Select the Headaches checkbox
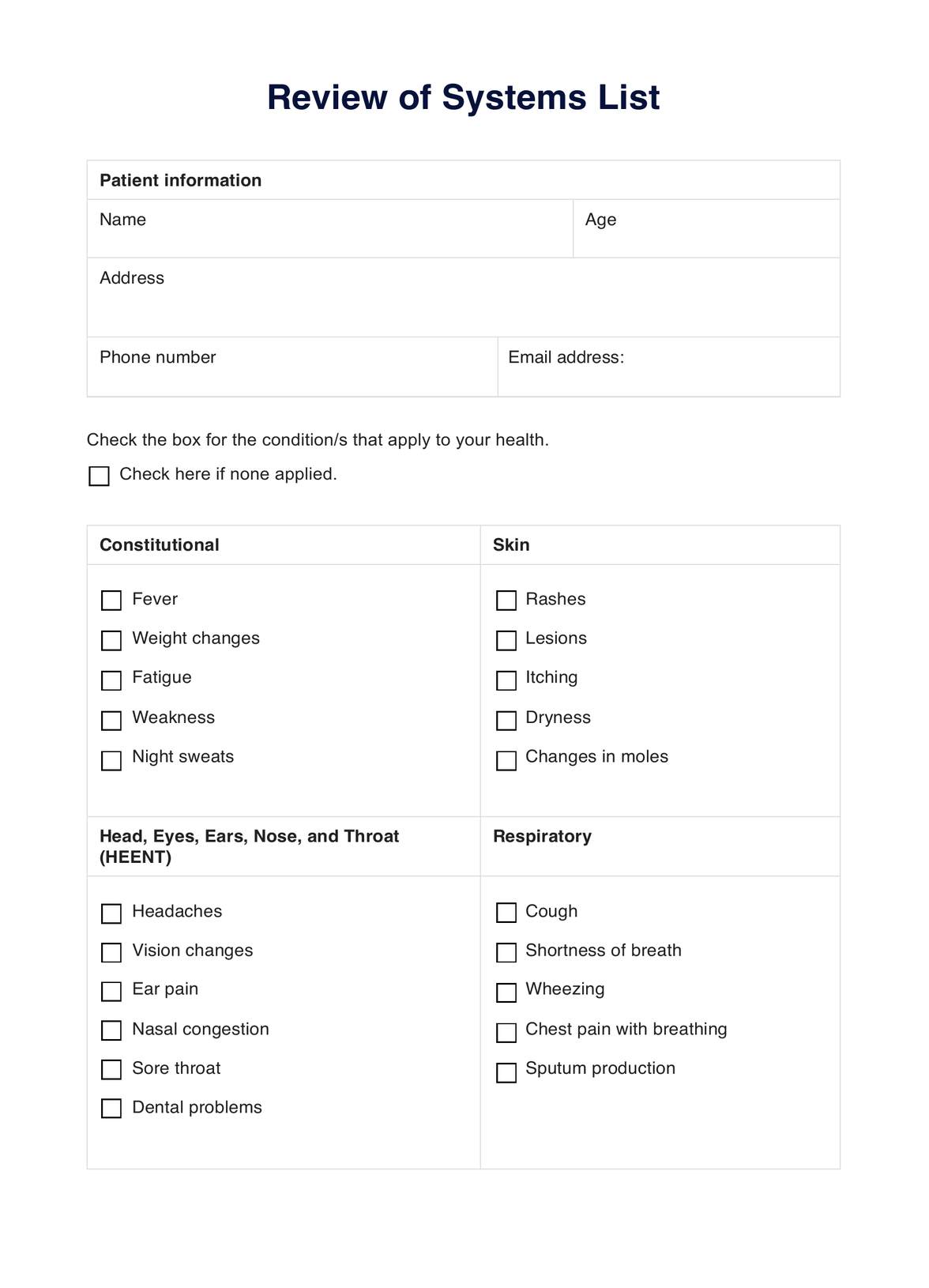Image resolution: width=929 pixels, height=1288 pixels. pos(111,913)
